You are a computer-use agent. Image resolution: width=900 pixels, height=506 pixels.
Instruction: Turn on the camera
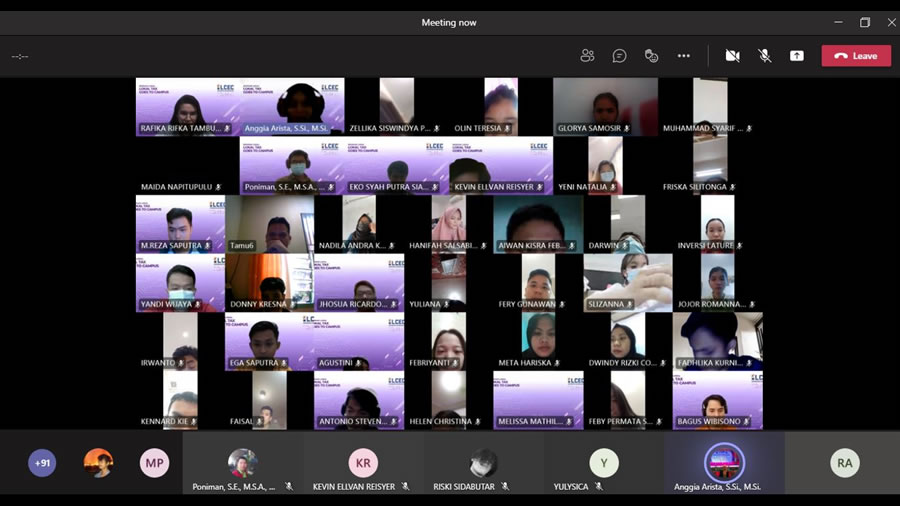pyautogui.click(x=732, y=56)
